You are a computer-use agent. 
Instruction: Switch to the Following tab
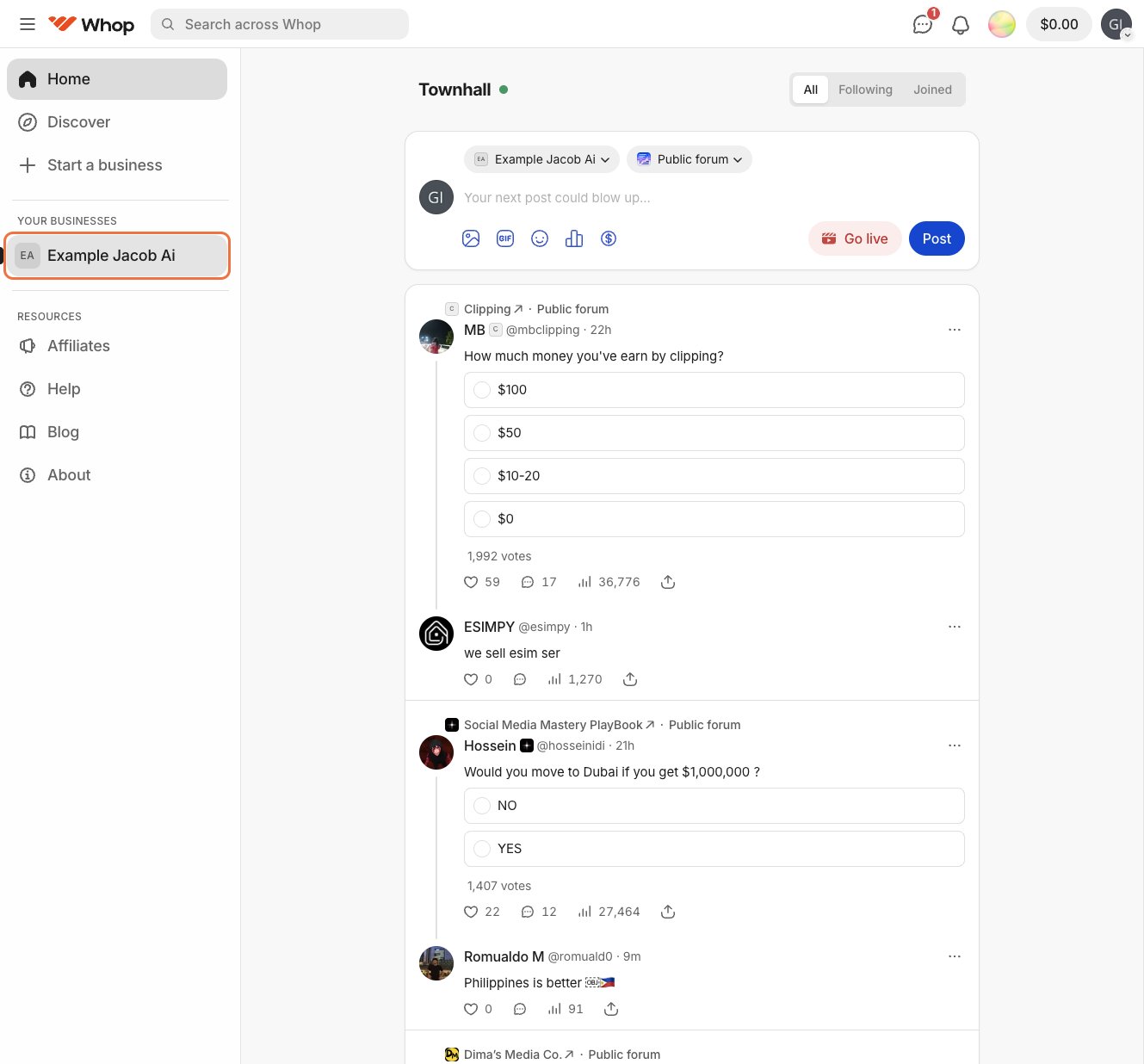[x=865, y=90]
